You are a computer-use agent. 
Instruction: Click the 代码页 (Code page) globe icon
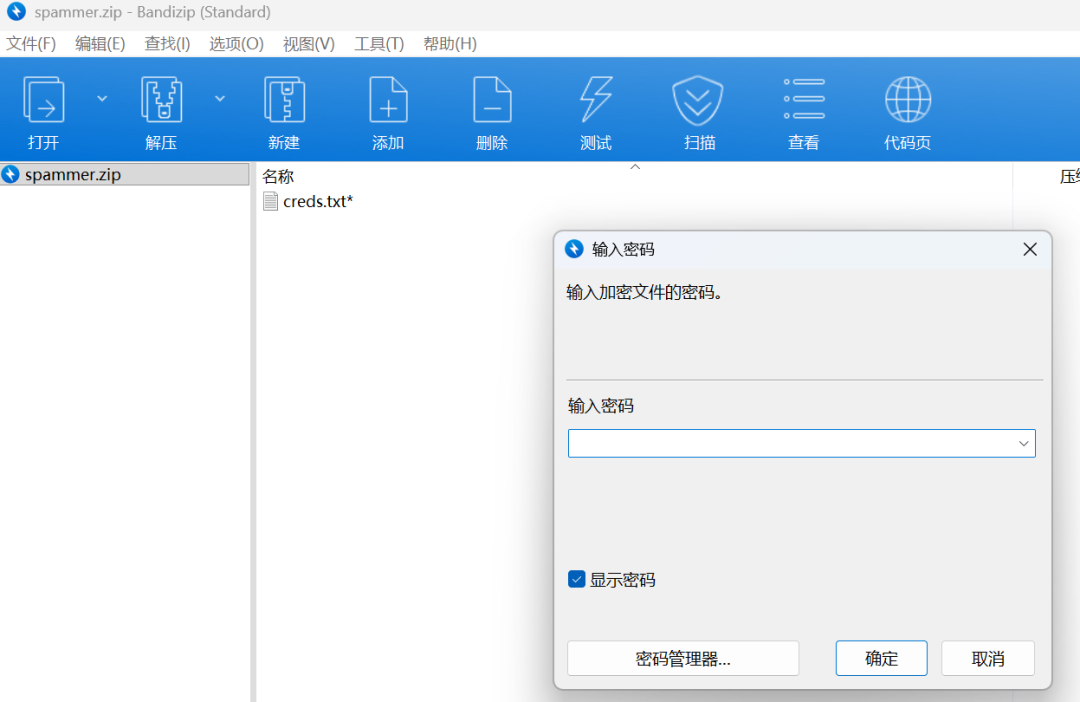pos(908,99)
